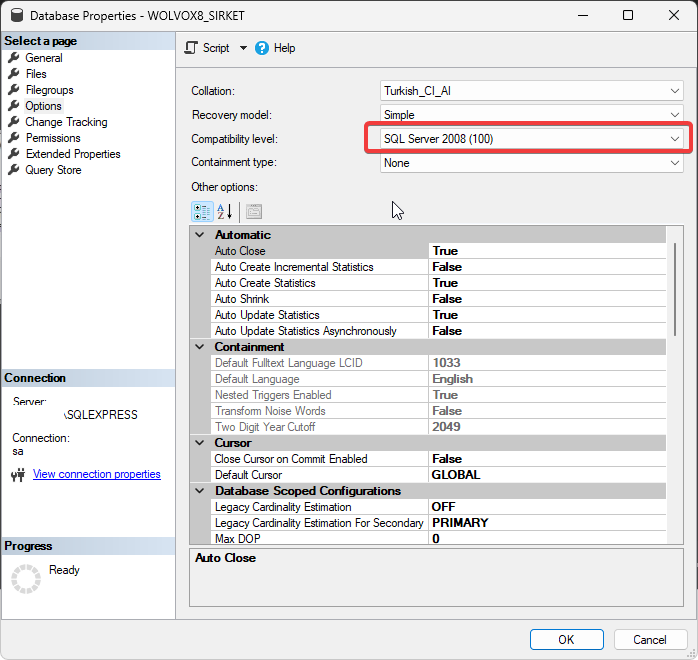Open the Recovery model dropdown
The width and height of the screenshot is (698, 660).
point(675,115)
